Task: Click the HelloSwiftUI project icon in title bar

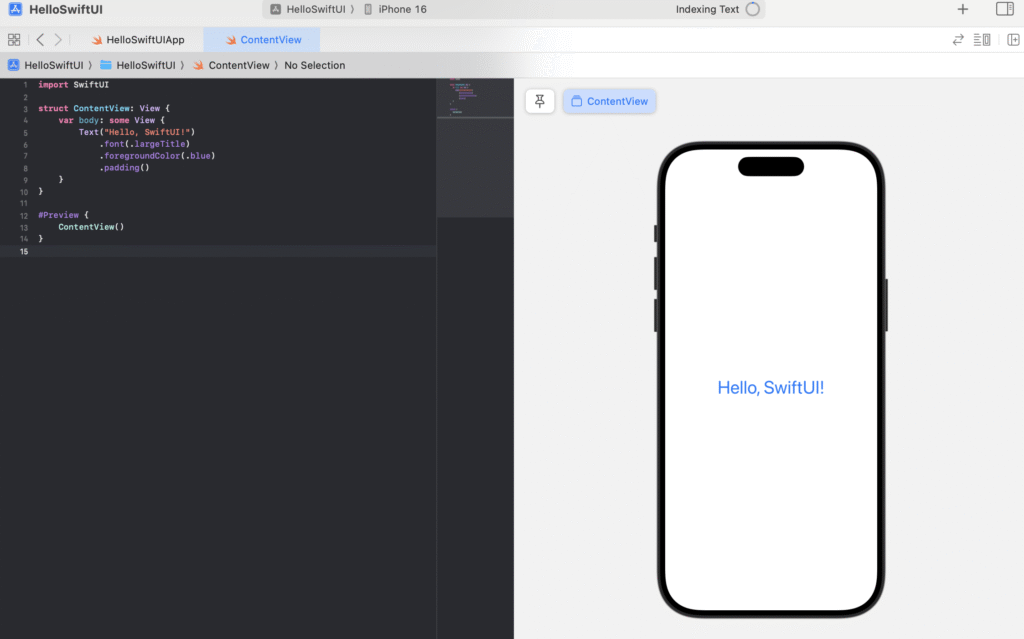Action: click(x=15, y=9)
